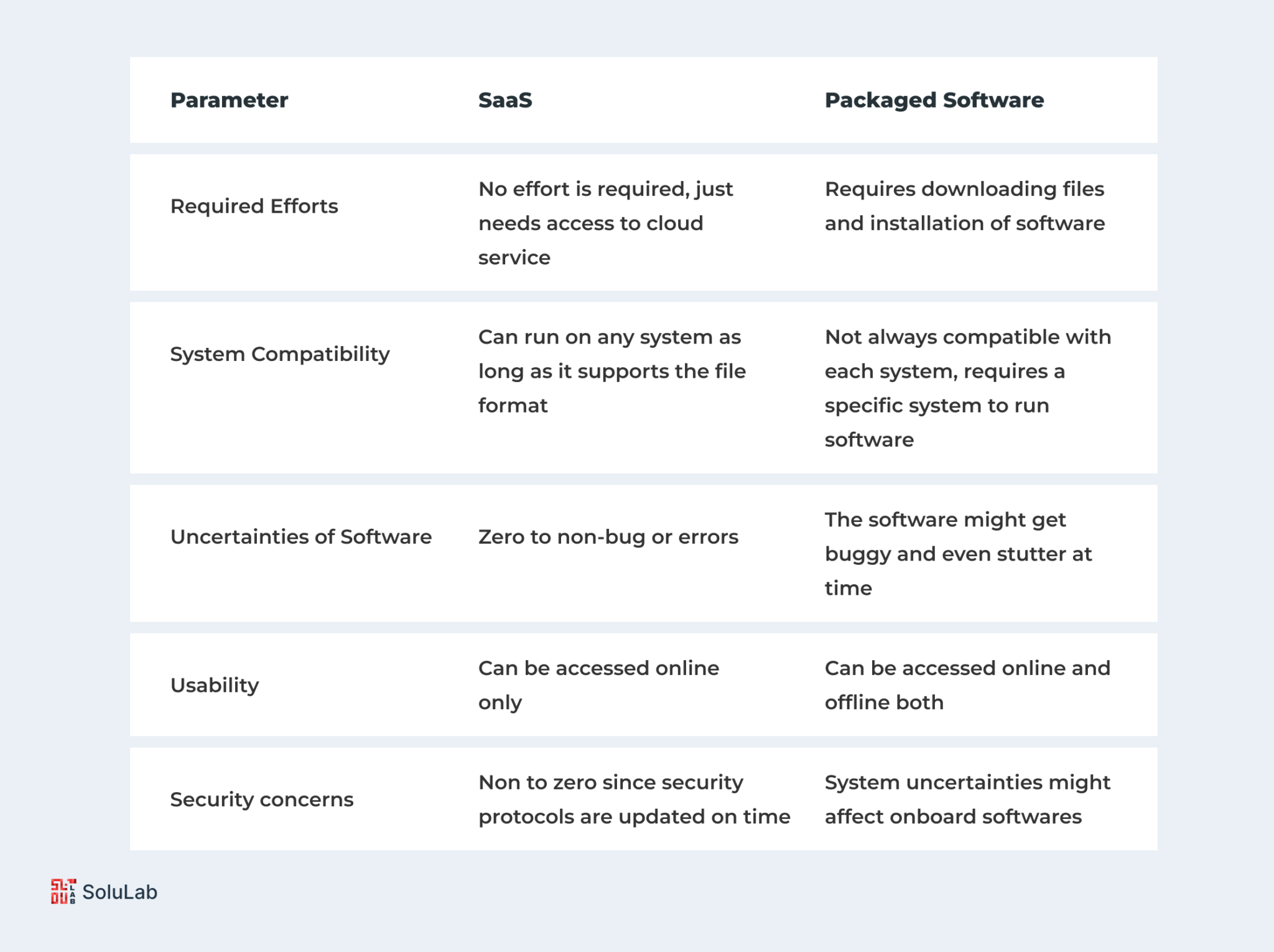The image size is (1274, 952).
Task: Click 'Can run on any system' cell
Action: (x=612, y=371)
